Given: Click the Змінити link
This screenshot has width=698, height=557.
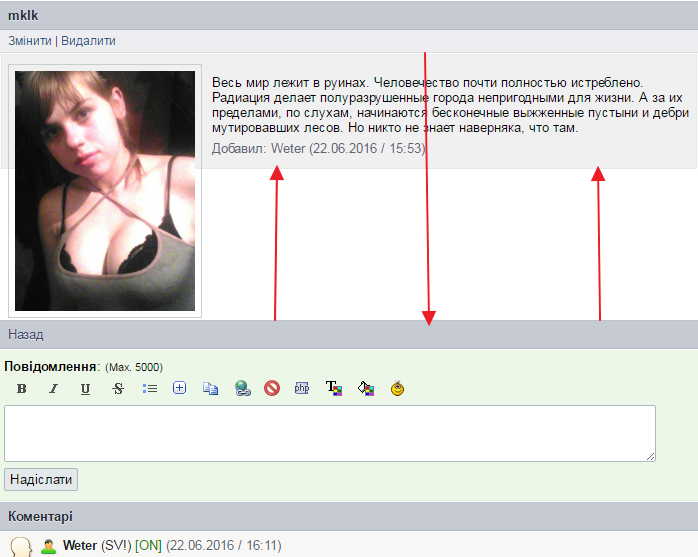Looking at the screenshot, I should [30, 41].
